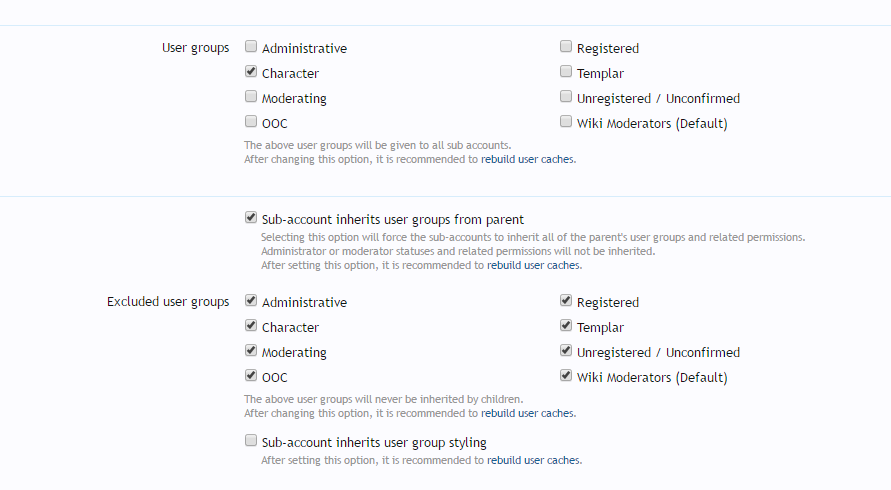The image size is (891, 490).
Task: Disable Sub-account inherits user groups from parent
Action: (251, 217)
